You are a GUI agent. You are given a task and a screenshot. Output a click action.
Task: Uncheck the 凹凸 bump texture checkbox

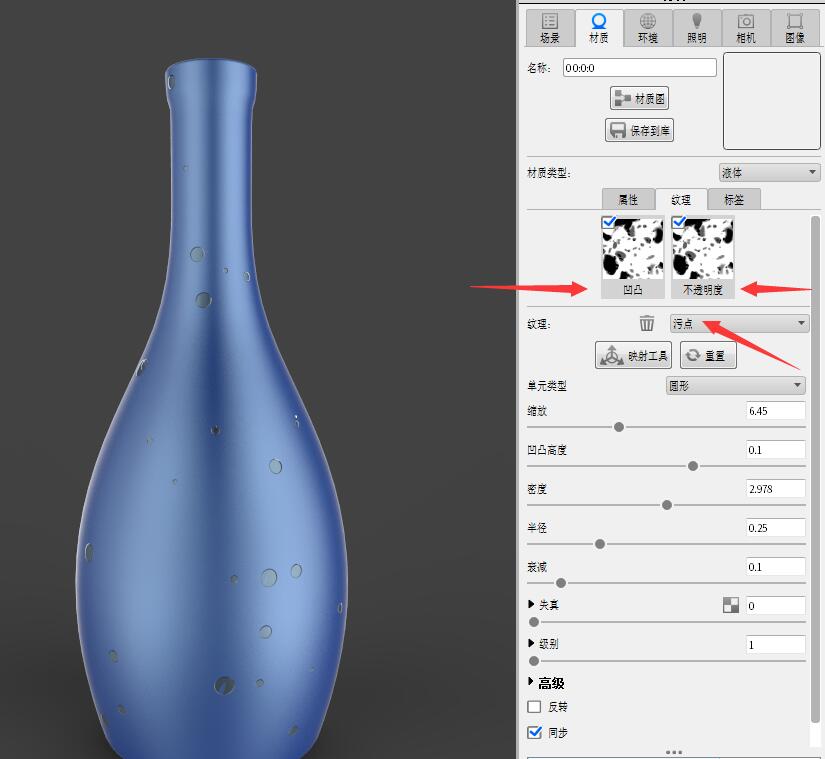point(609,221)
